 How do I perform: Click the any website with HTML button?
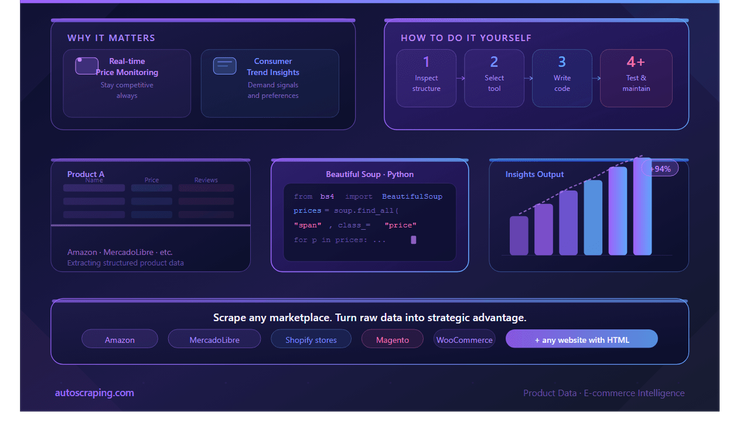(x=582, y=339)
